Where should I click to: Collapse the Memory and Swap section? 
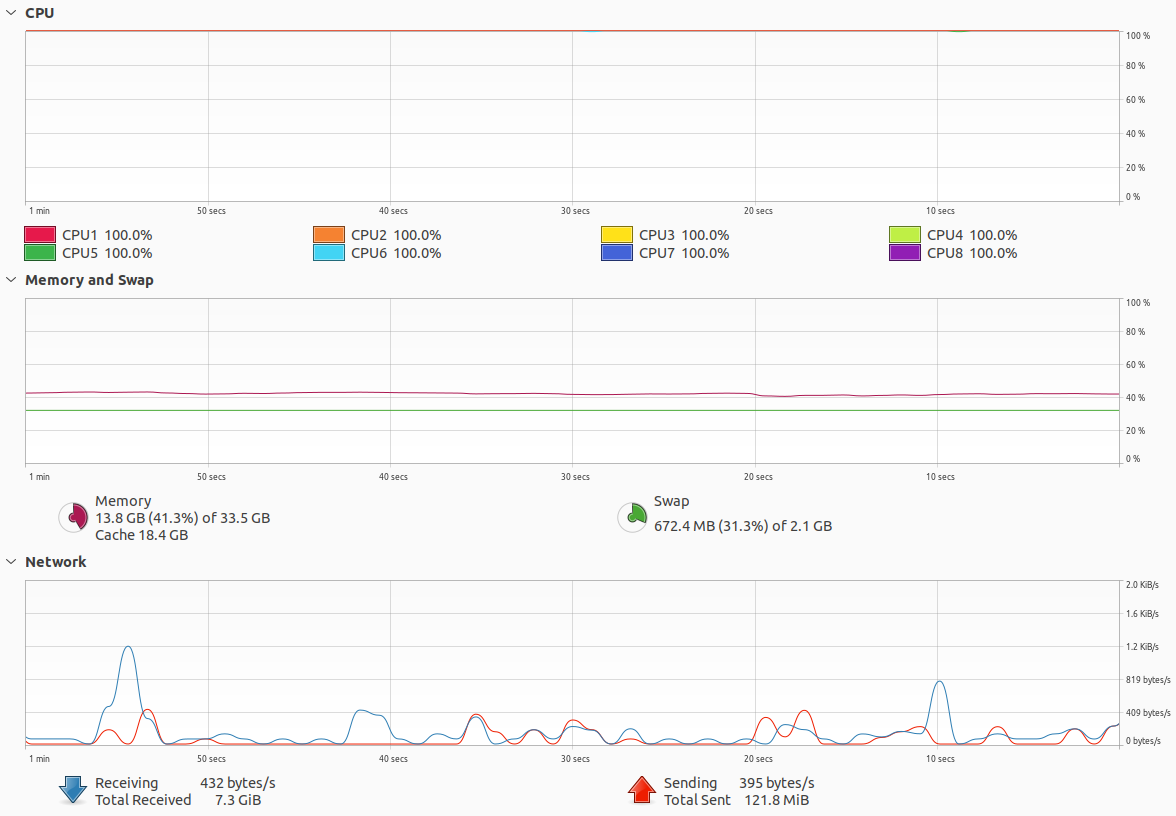(11, 280)
